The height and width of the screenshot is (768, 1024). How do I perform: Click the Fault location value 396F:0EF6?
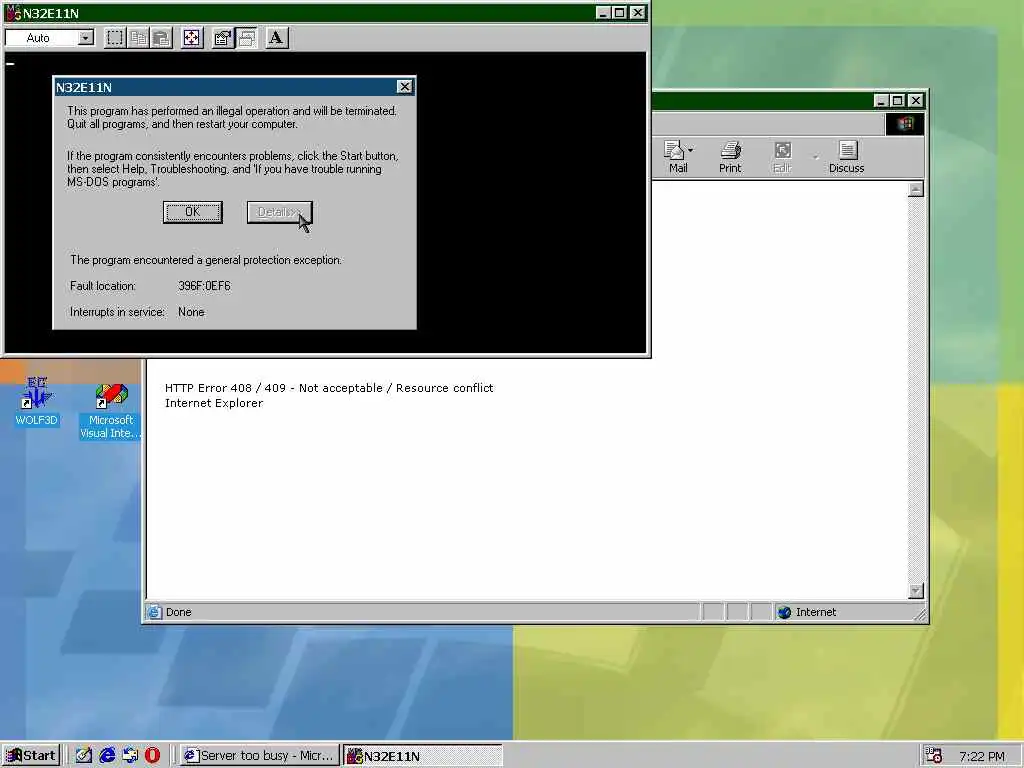(204, 286)
